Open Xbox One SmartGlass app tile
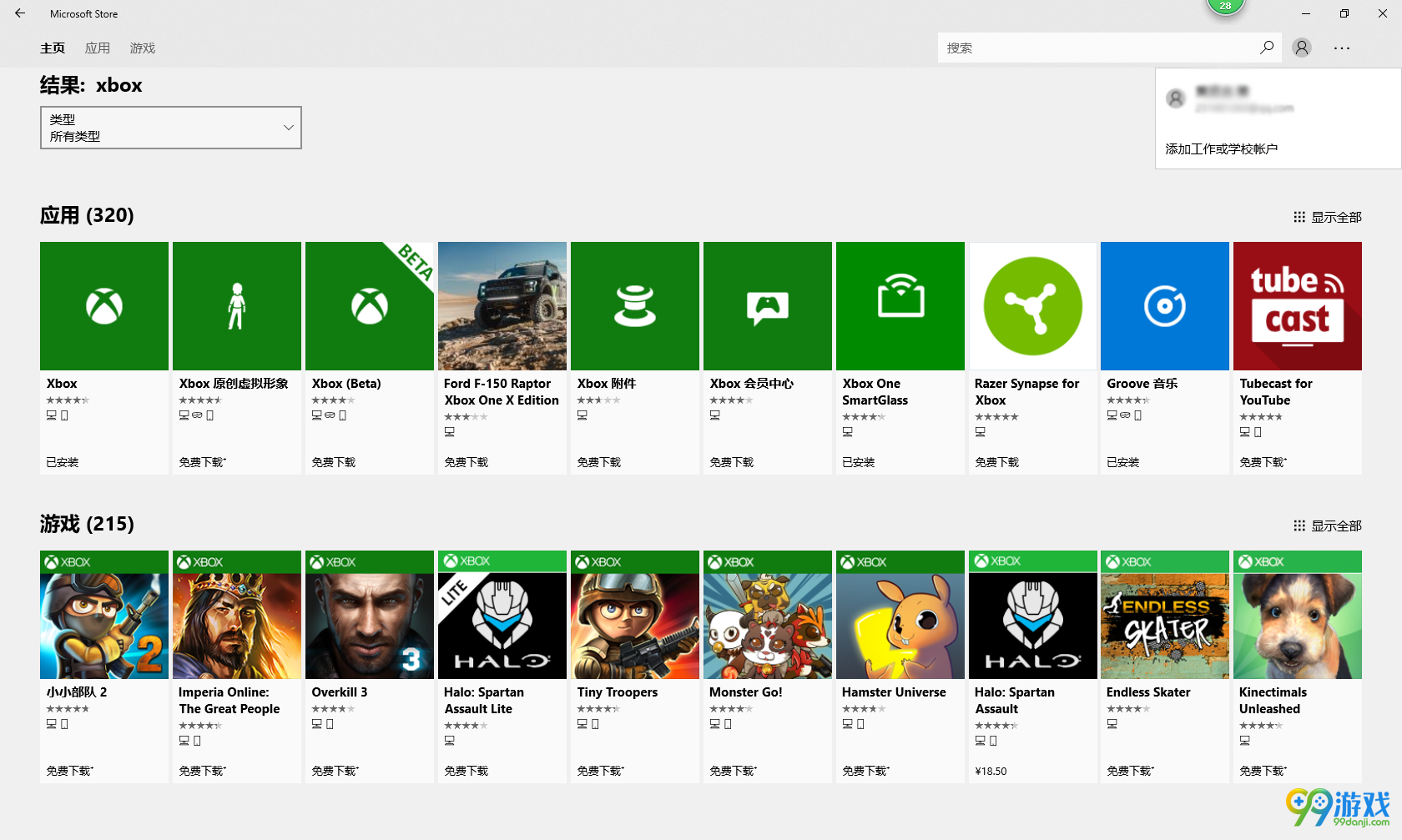 point(900,306)
